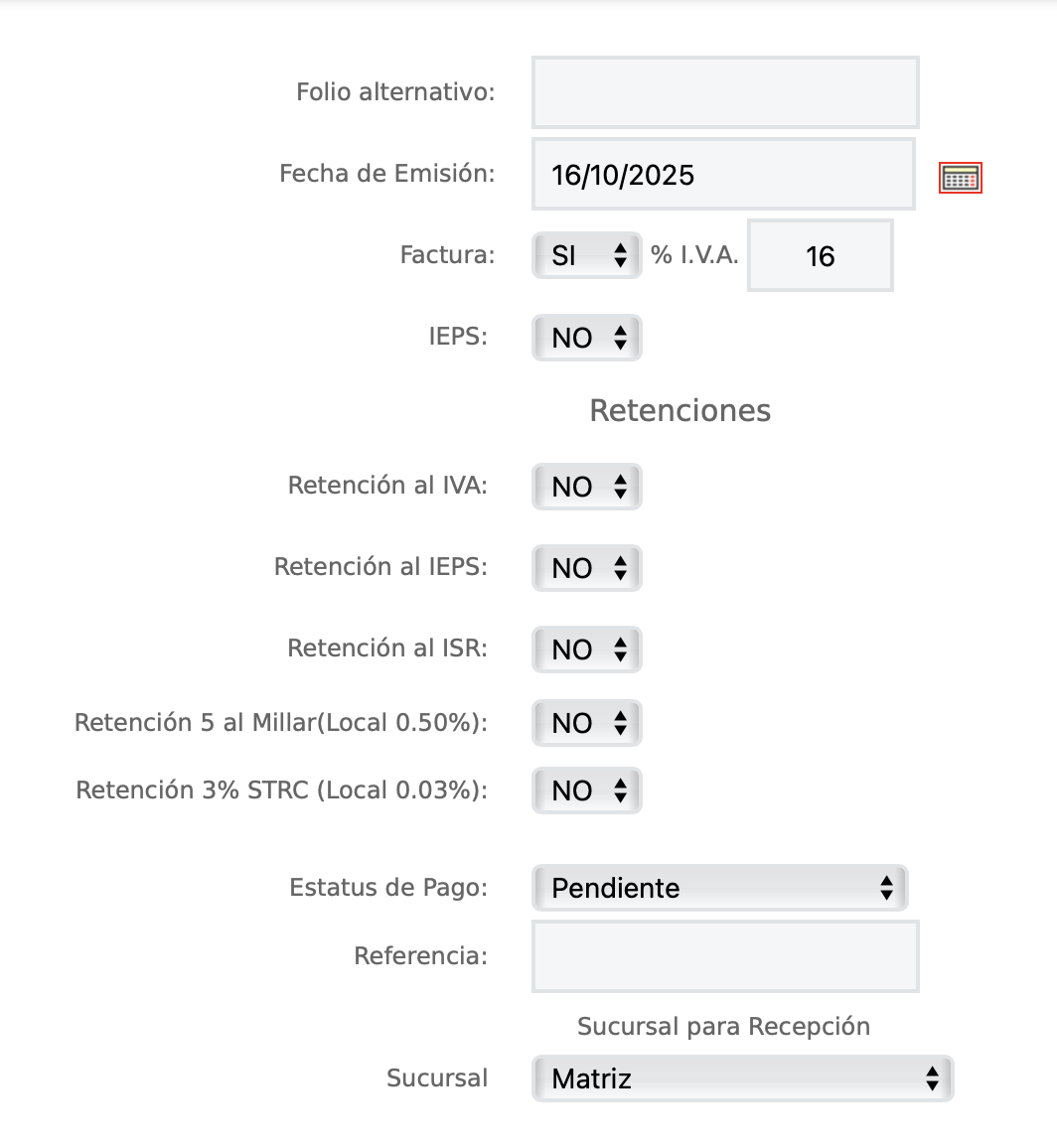The height and width of the screenshot is (1148, 1057).
Task: Open the IEPS dropdown
Action: [587, 338]
